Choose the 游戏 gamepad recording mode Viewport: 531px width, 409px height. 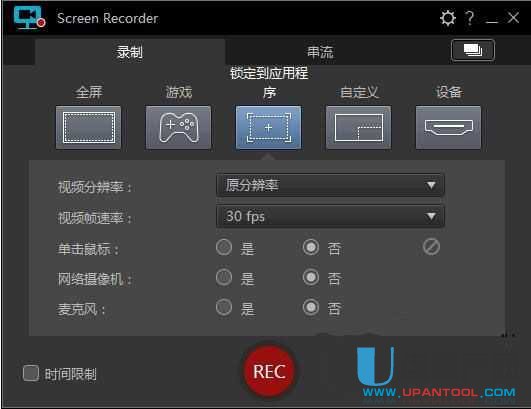click(178, 127)
